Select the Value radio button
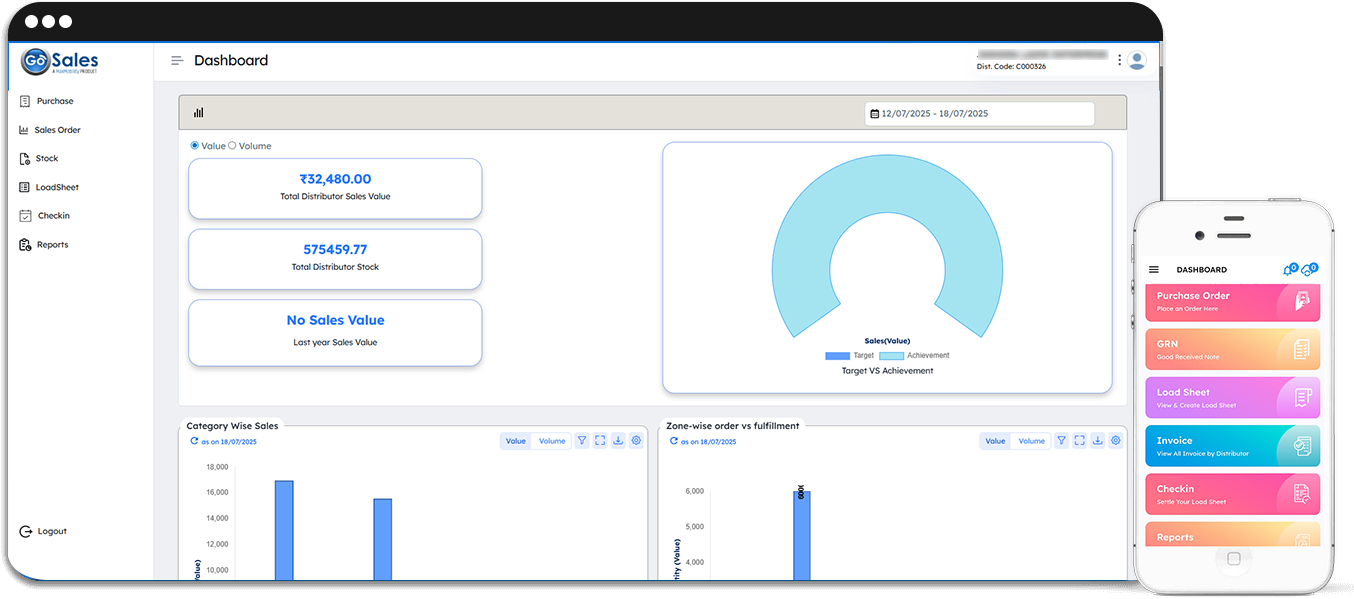The height and width of the screenshot is (599, 1354). (195, 146)
